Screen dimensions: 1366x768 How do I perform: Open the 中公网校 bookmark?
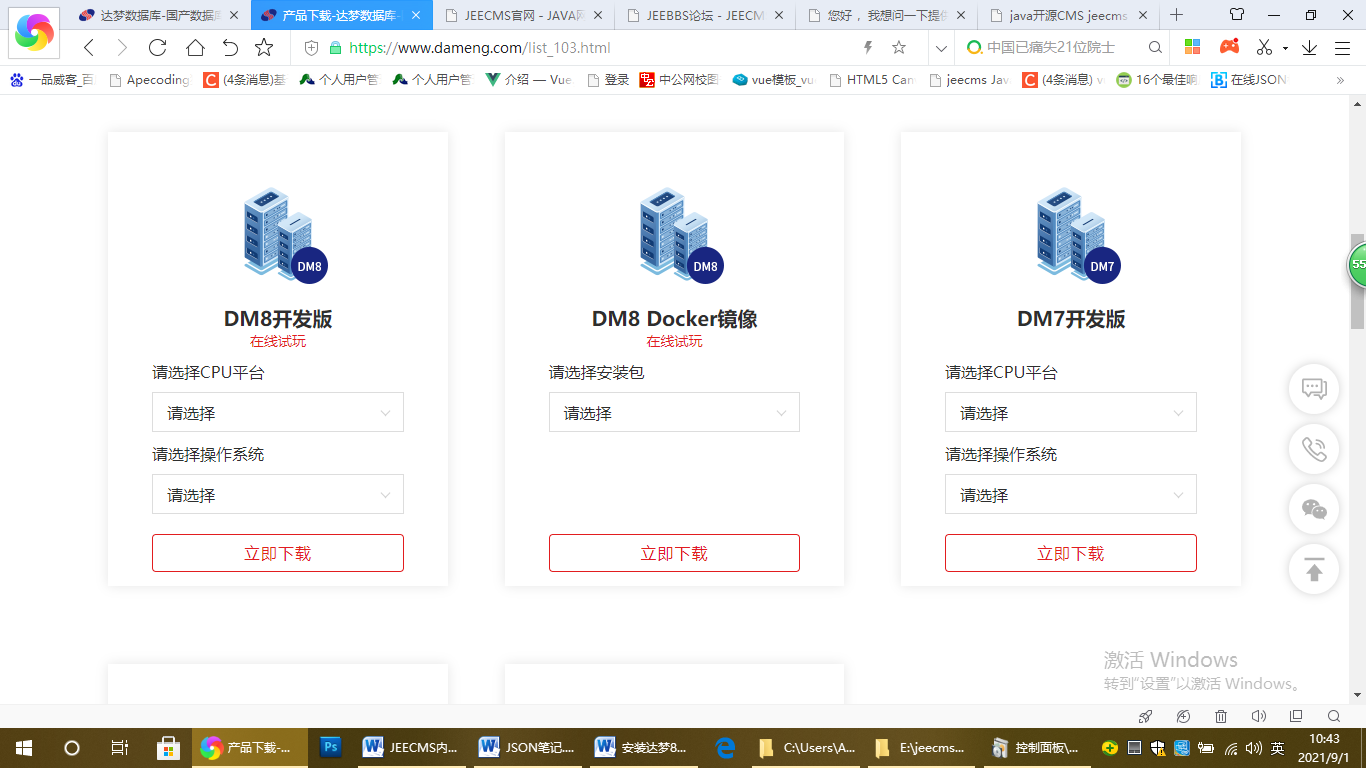click(679, 80)
